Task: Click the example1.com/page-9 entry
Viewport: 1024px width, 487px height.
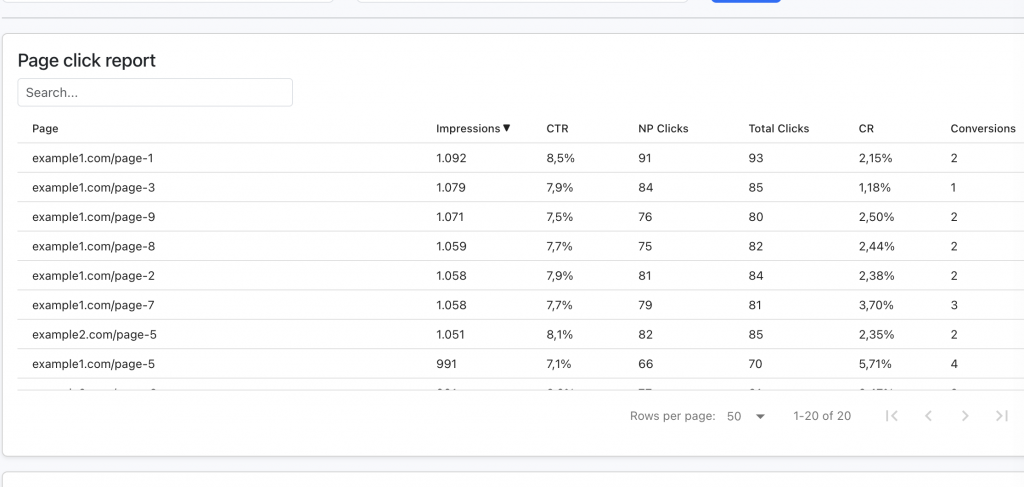Action: [92, 217]
